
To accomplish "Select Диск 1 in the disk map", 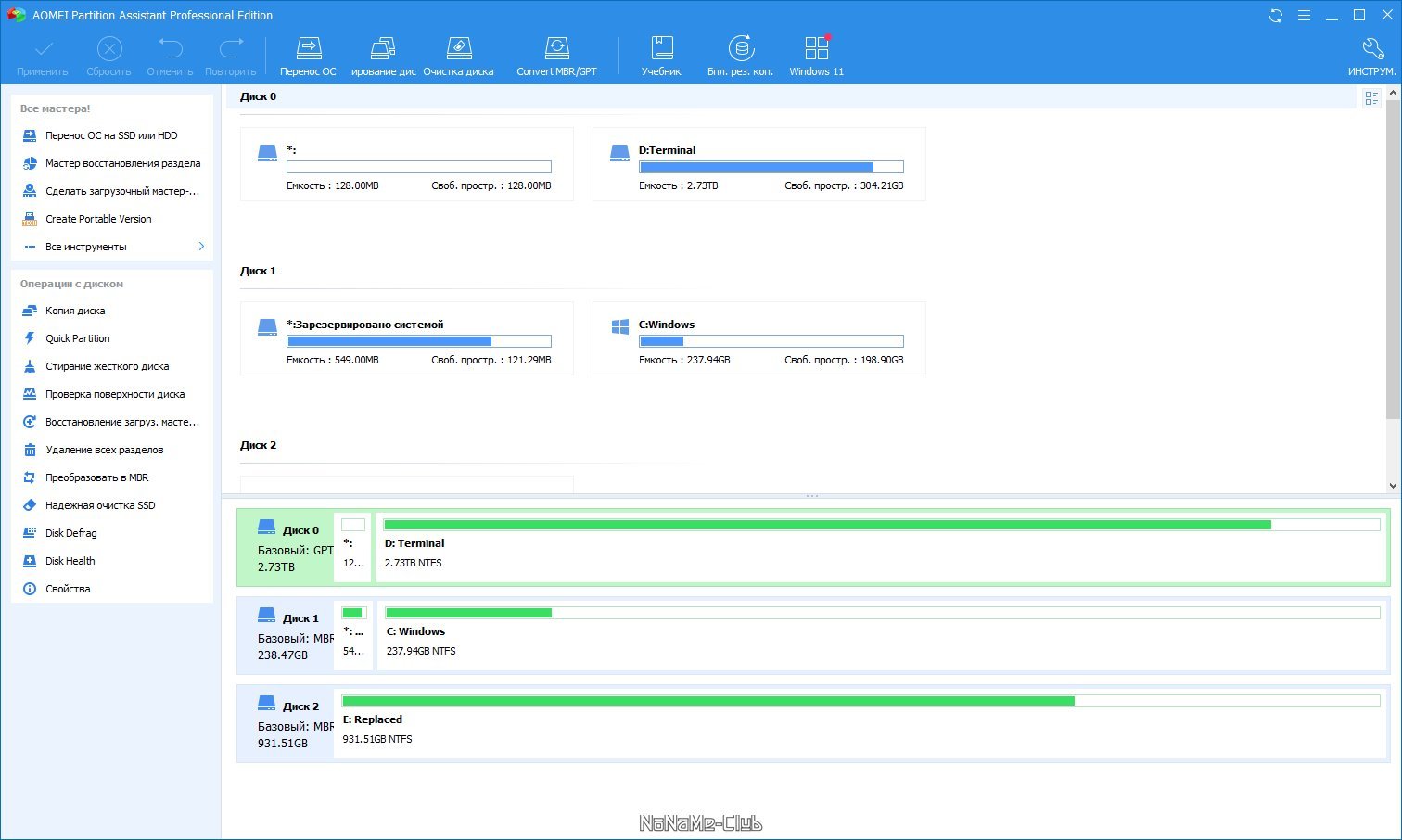I will [x=285, y=635].
